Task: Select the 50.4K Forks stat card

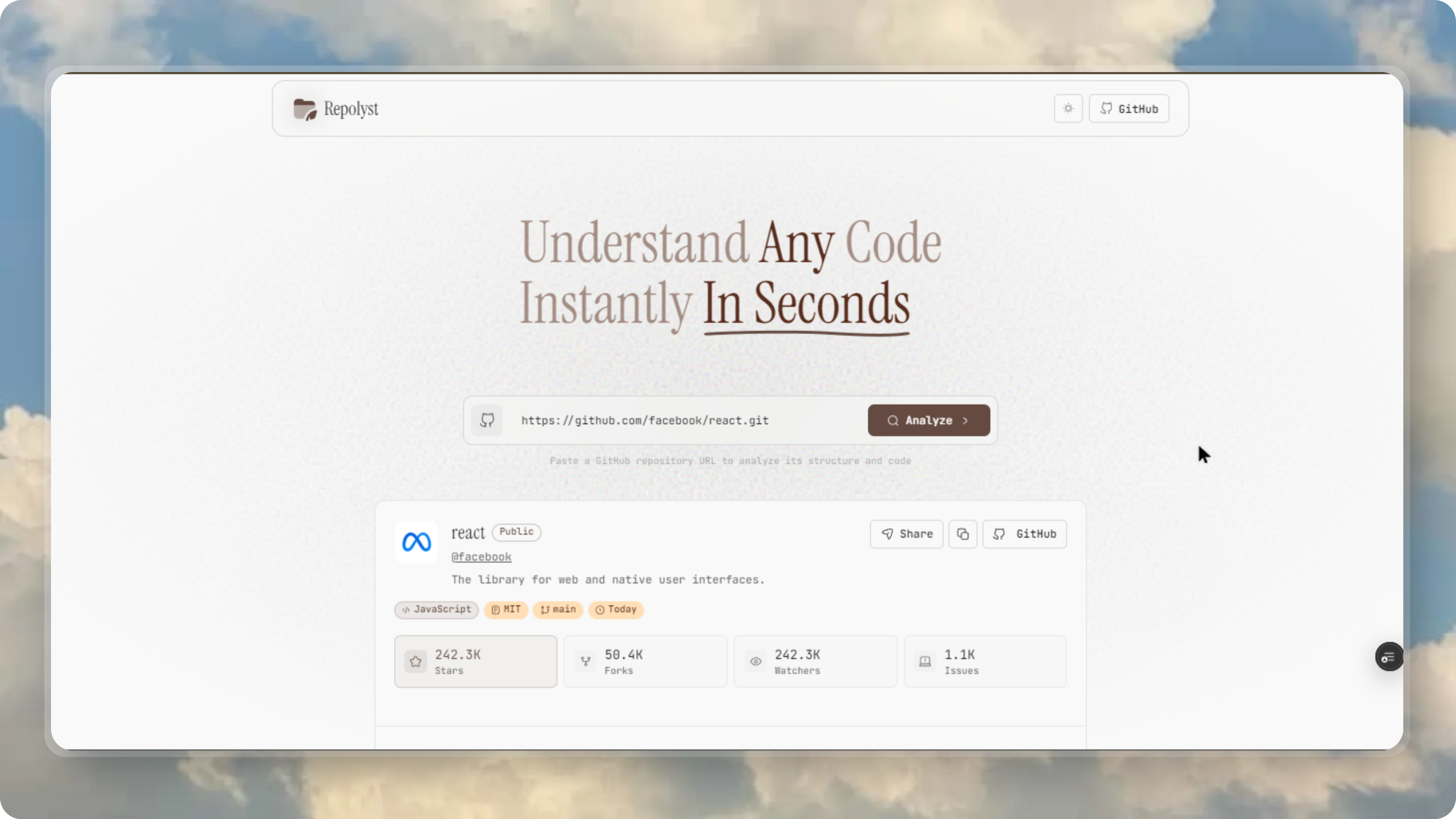Action: [x=645, y=661]
